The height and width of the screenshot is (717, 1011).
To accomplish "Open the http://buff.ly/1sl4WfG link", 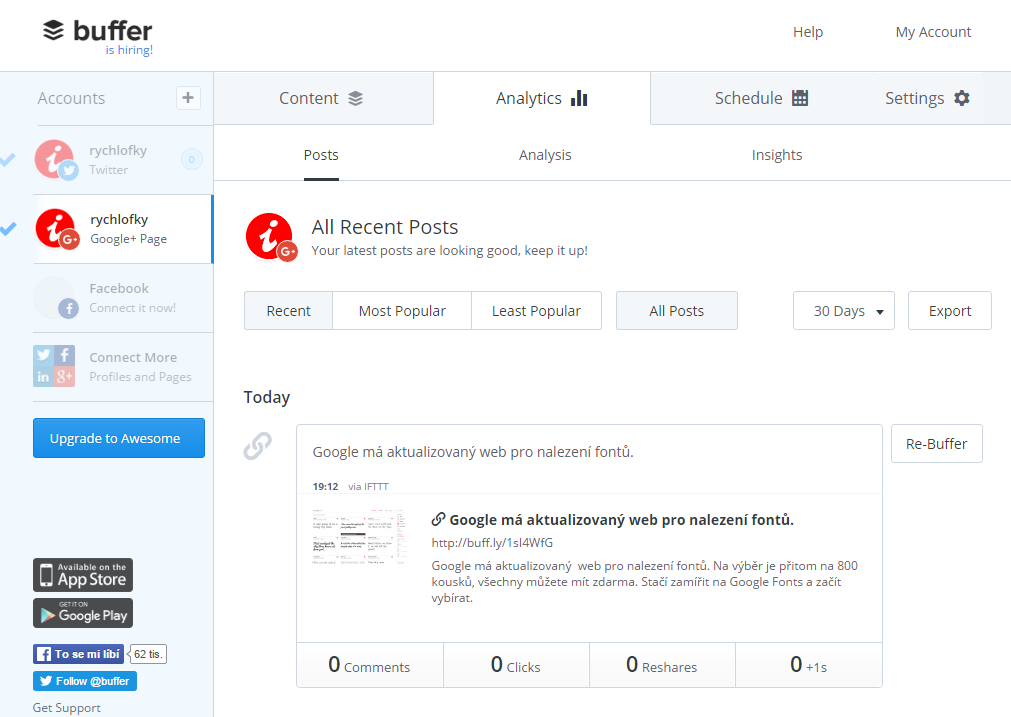I will 492,543.
